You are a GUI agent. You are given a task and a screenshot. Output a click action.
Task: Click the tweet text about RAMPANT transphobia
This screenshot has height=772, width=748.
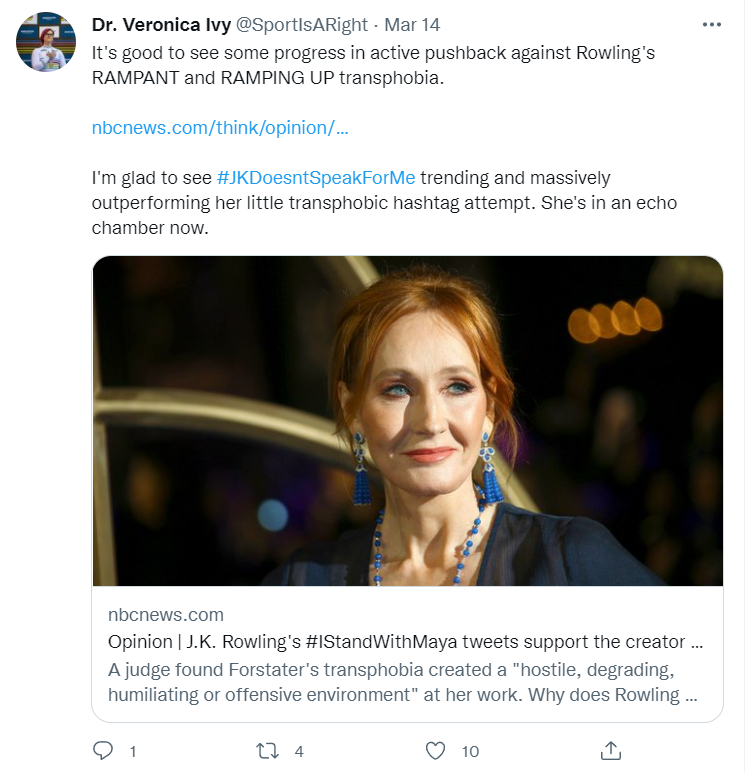pos(373,65)
